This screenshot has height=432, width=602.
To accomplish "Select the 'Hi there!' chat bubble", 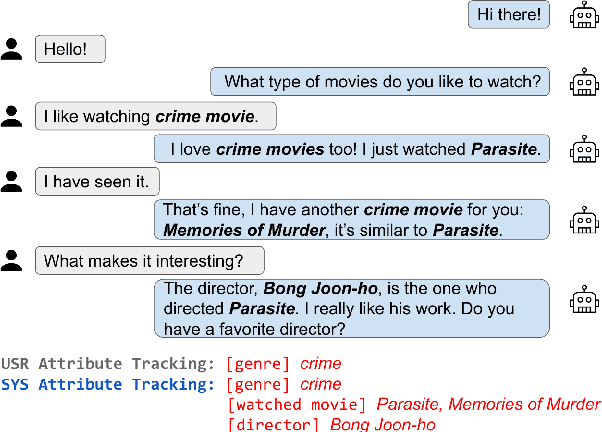I will [x=509, y=15].
